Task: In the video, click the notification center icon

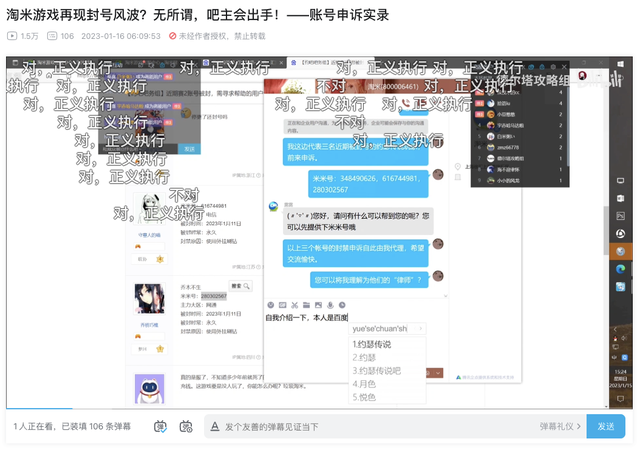Action: point(620,399)
